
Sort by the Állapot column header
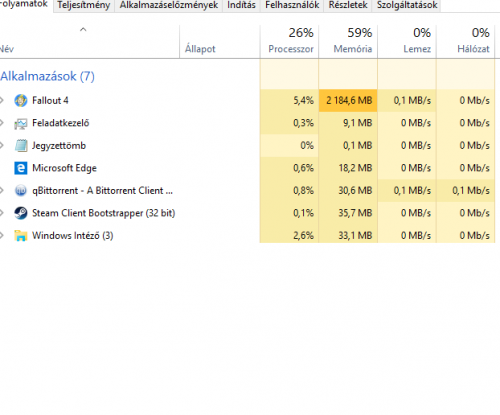(x=220, y=42)
